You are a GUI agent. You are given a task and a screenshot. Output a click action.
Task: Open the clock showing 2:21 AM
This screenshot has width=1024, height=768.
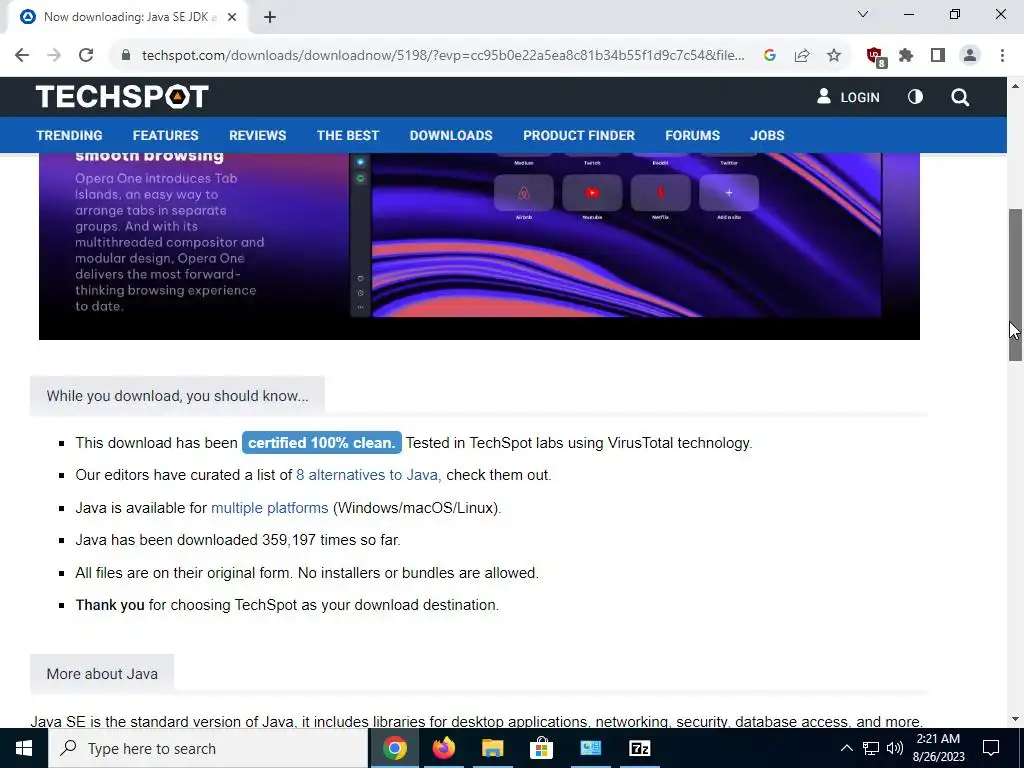tap(938, 748)
